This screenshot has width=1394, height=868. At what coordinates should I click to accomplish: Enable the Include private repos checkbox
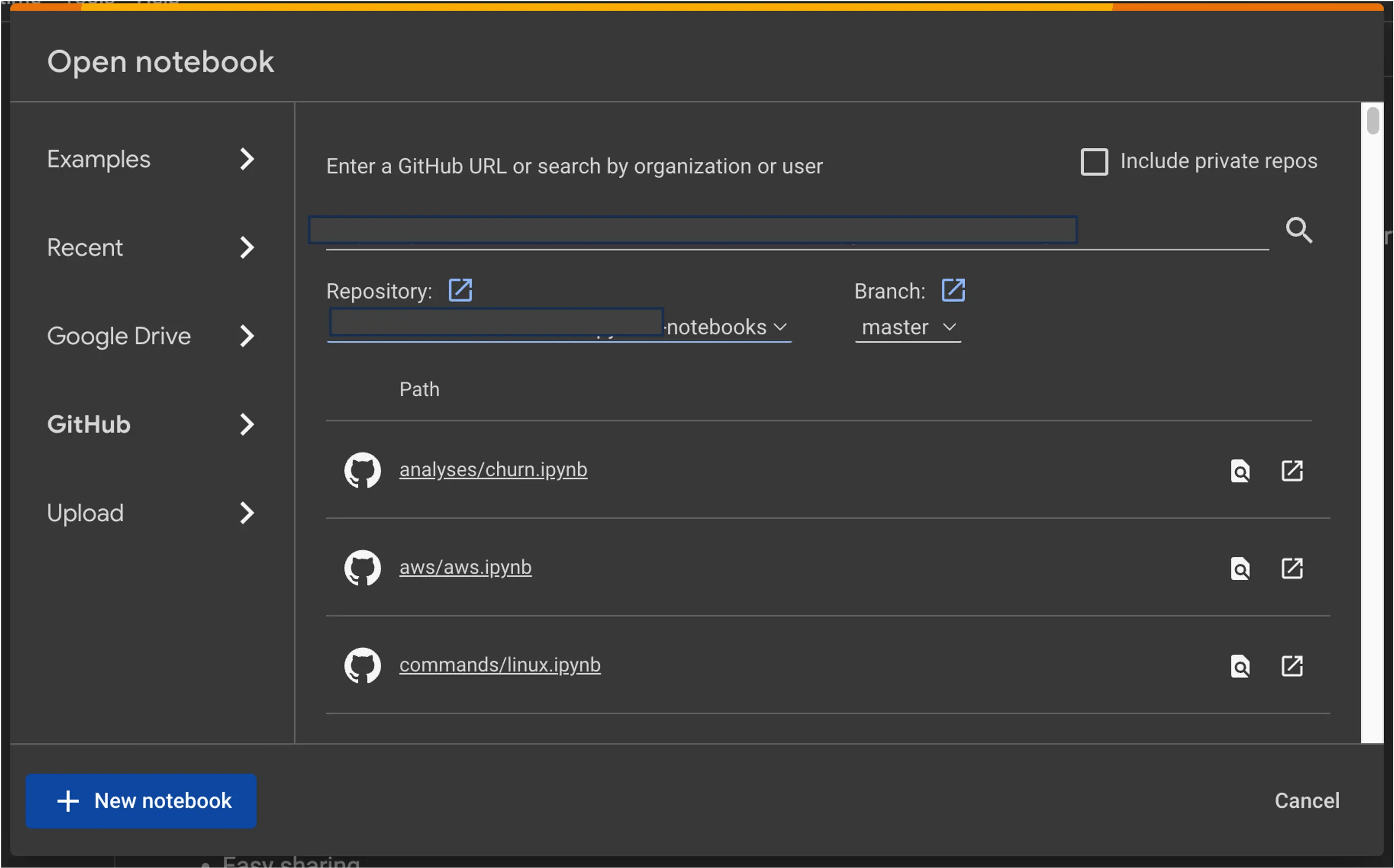click(x=1094, y=161)
